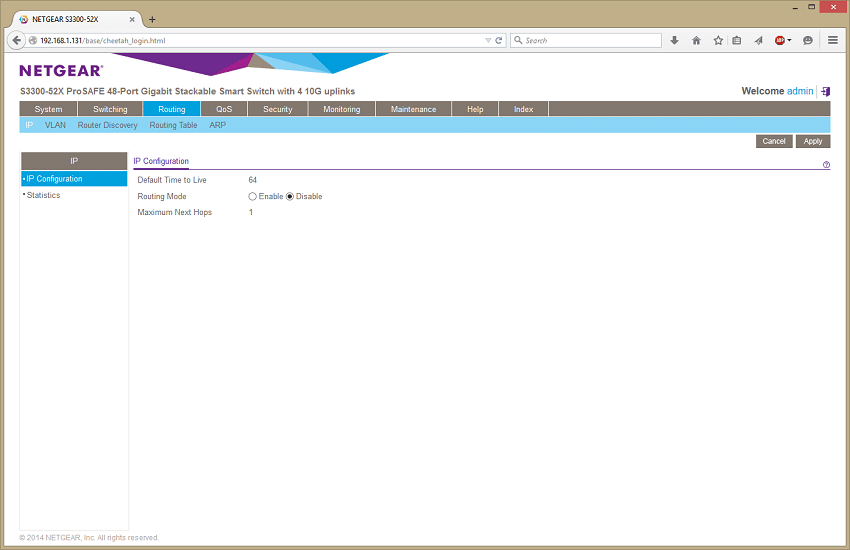Click the admin user link
850x550 pixels.
point(800,91)
